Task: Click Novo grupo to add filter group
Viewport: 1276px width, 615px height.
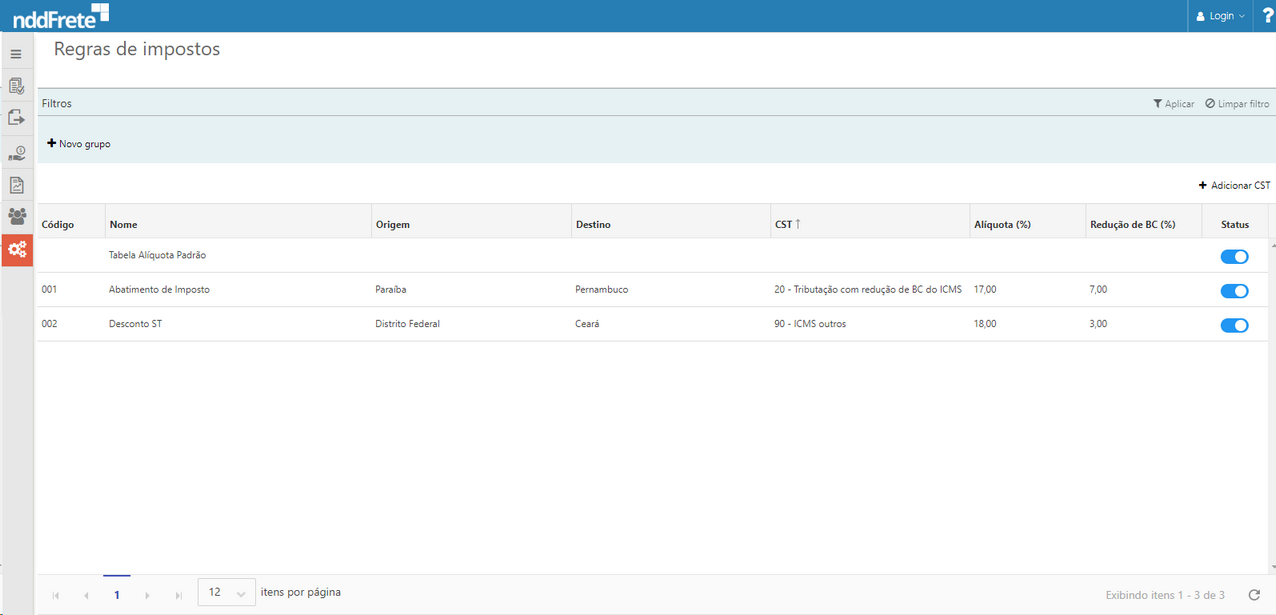Action: [x=79, y=144]
